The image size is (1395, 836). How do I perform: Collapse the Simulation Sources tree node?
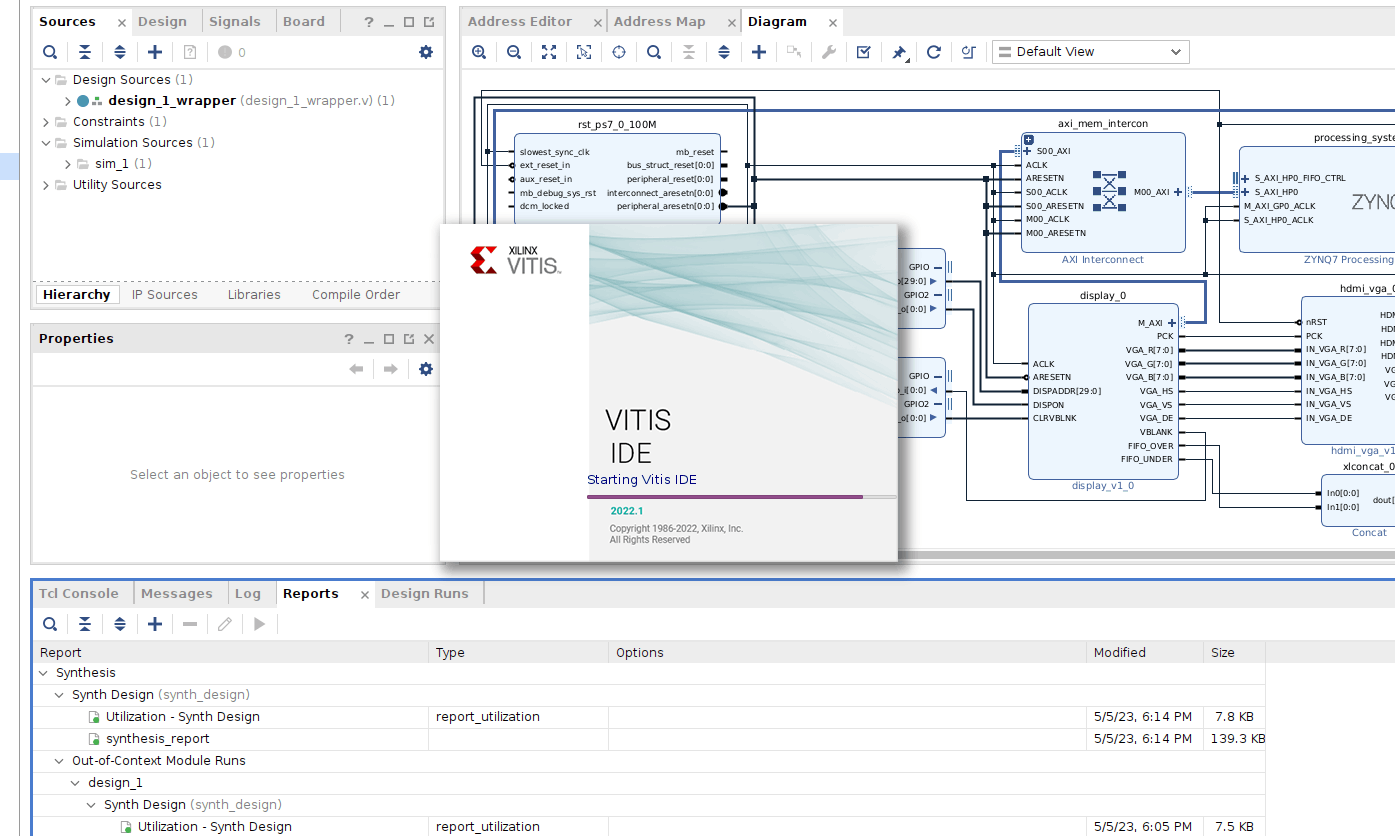45,143
